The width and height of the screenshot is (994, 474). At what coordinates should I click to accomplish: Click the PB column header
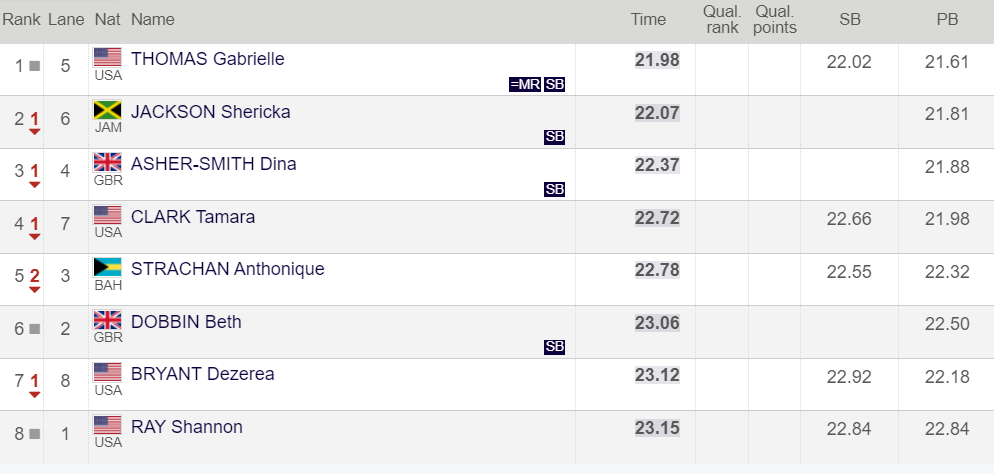tap(947, 20)
